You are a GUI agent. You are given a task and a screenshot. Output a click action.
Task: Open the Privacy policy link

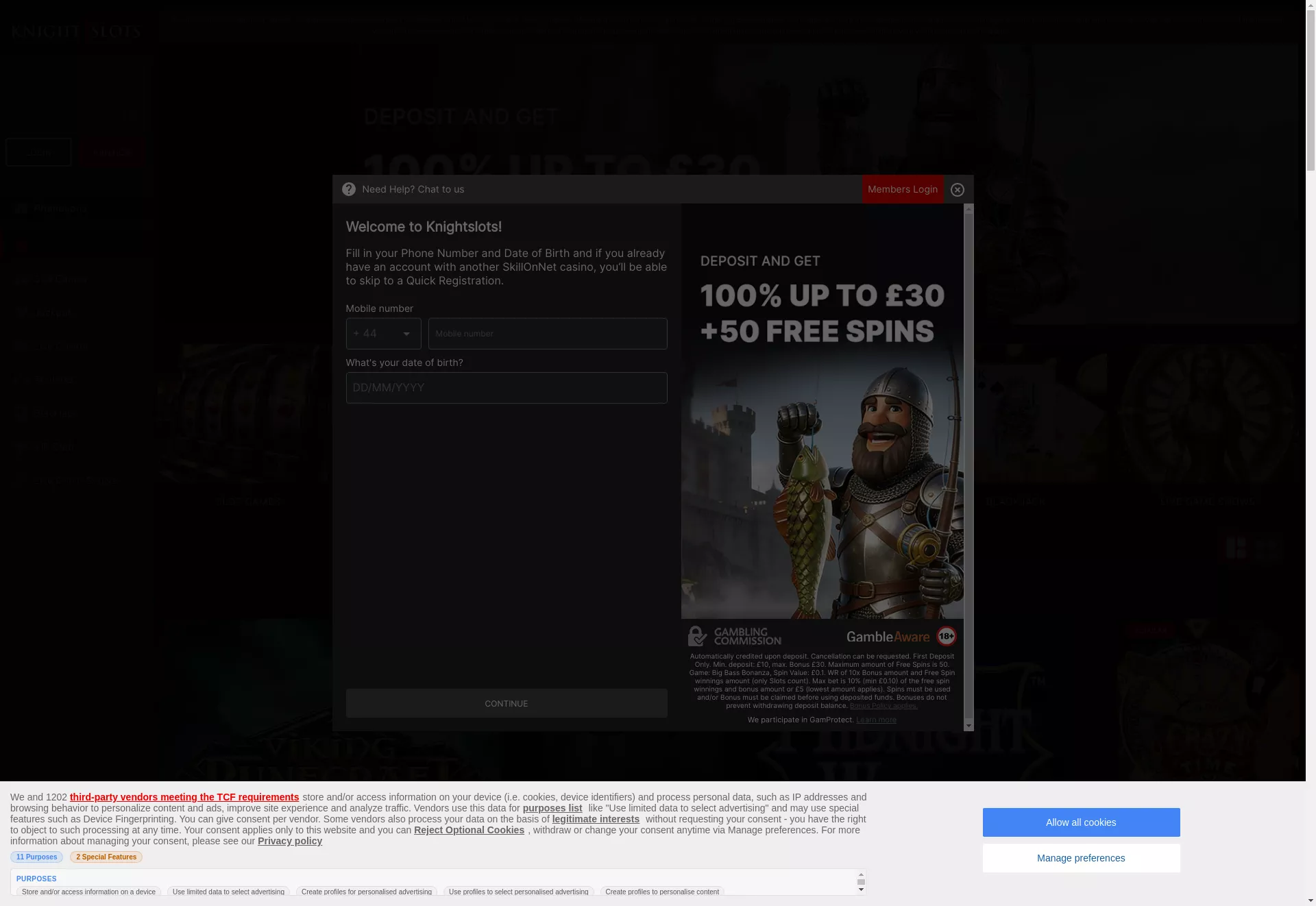click(290, 841)
